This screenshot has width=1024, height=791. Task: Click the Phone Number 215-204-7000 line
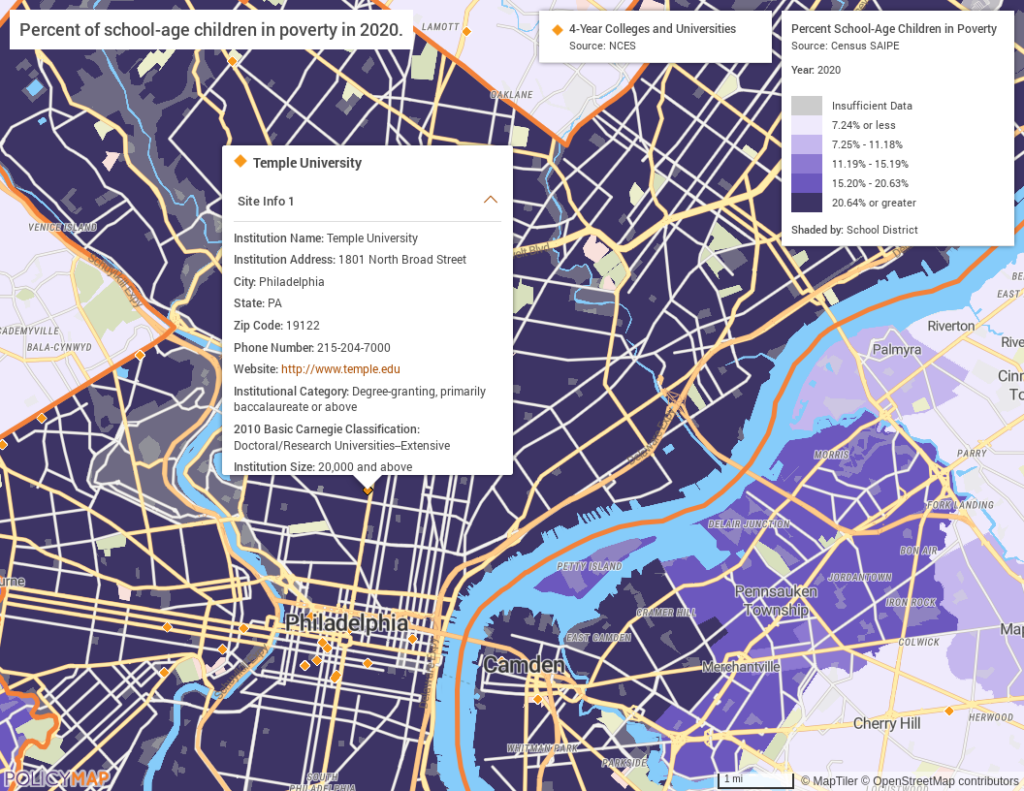click(312, 347)
